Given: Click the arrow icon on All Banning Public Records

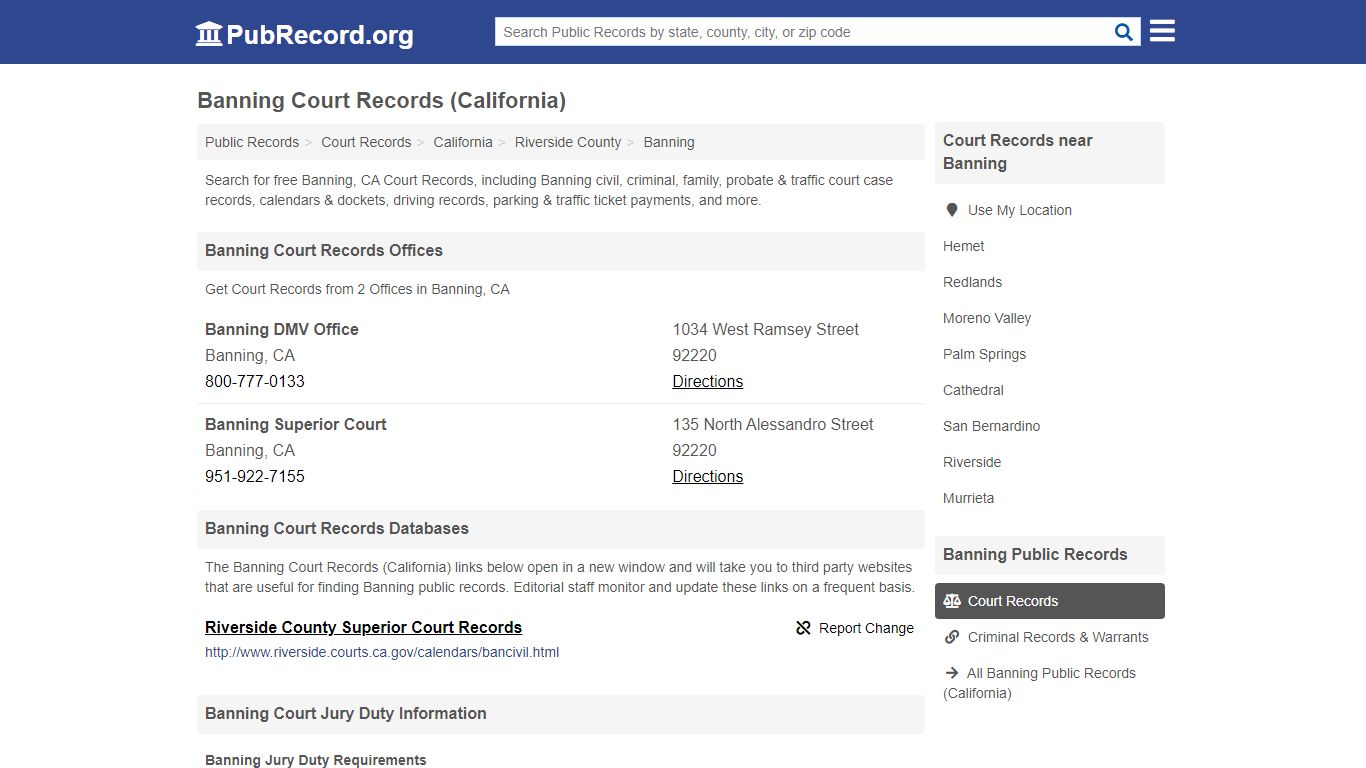Looking at the screenshot, I should (952, 673).
